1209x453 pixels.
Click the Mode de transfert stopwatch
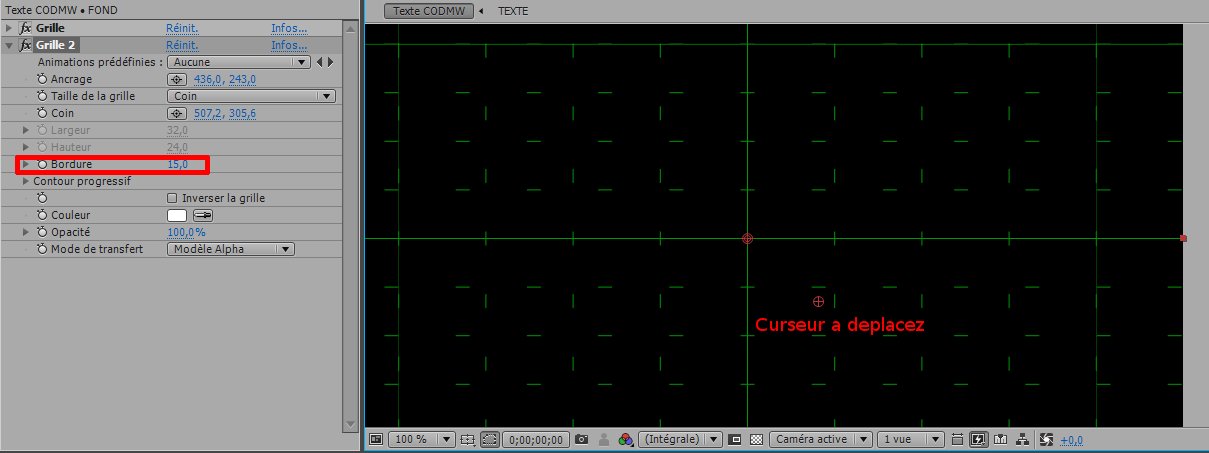tap(42, 249)
